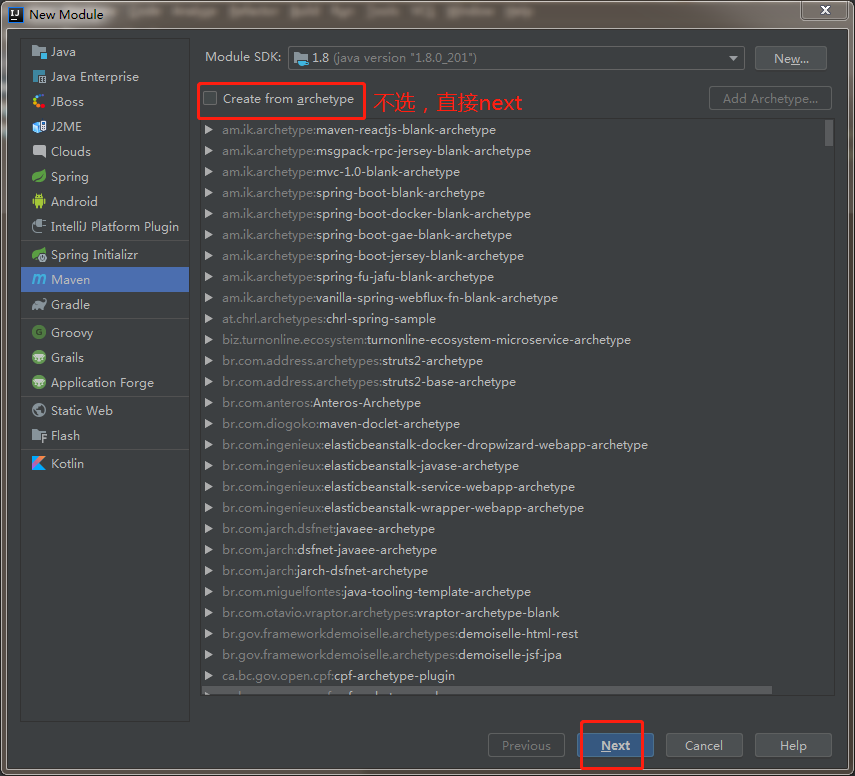
Task: Expand chrl-spring-sample archetype node
Action: [x=208, y=318]
